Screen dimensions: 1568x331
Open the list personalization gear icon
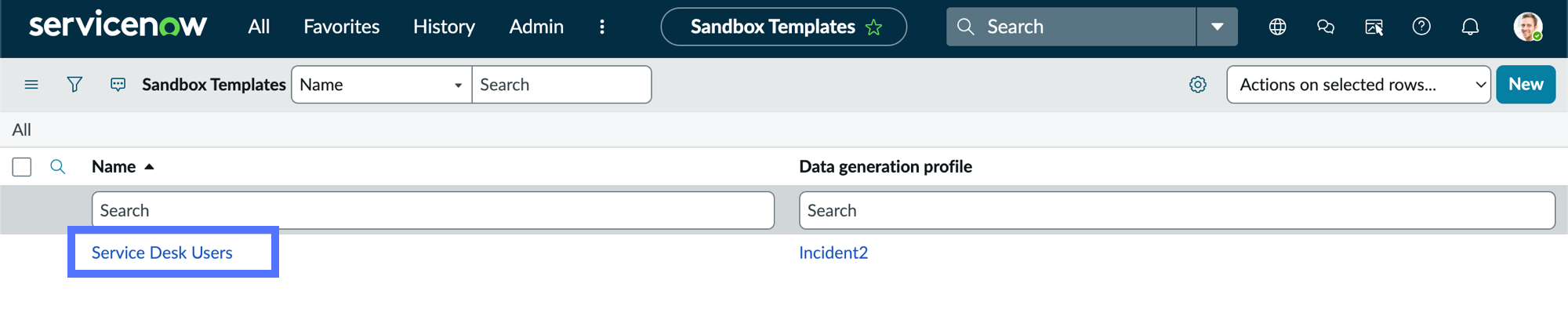[x=1197, y=84]
